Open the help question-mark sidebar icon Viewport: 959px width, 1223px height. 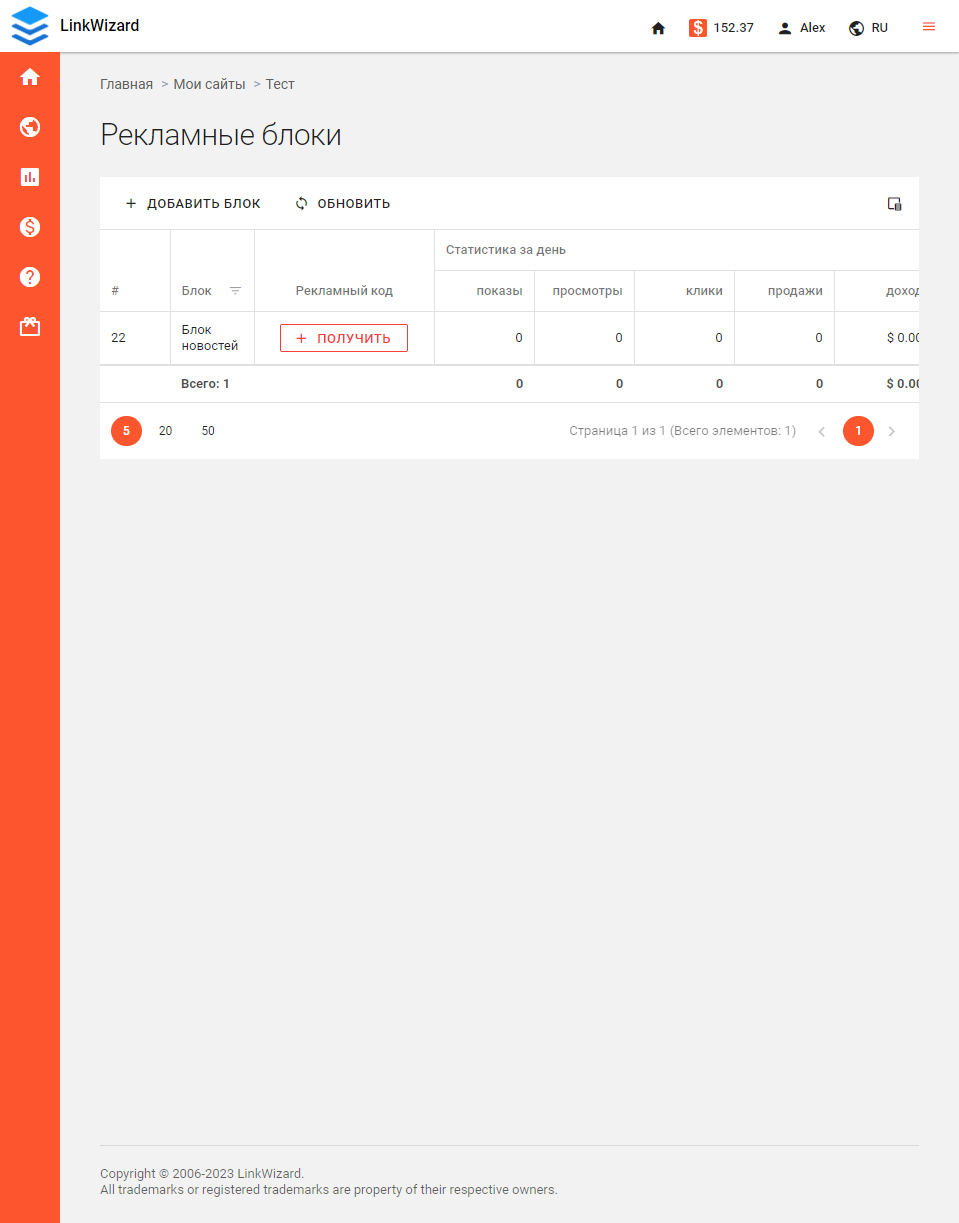[30, 277]
